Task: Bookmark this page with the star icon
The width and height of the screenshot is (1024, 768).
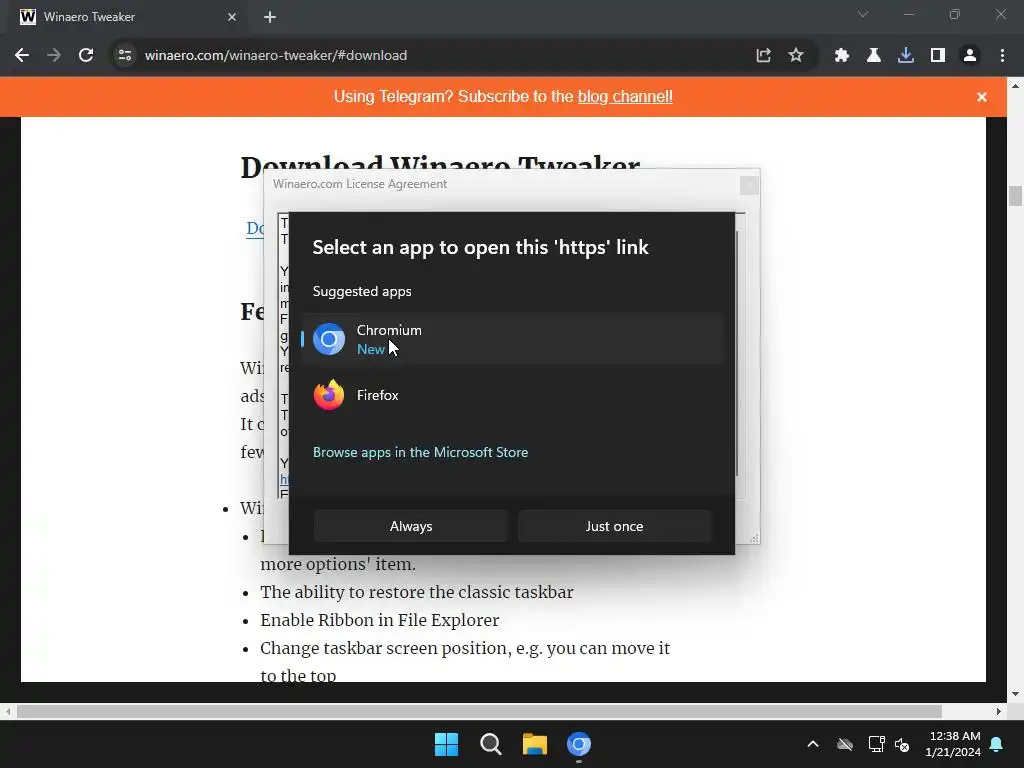Action: pos(795,56)
